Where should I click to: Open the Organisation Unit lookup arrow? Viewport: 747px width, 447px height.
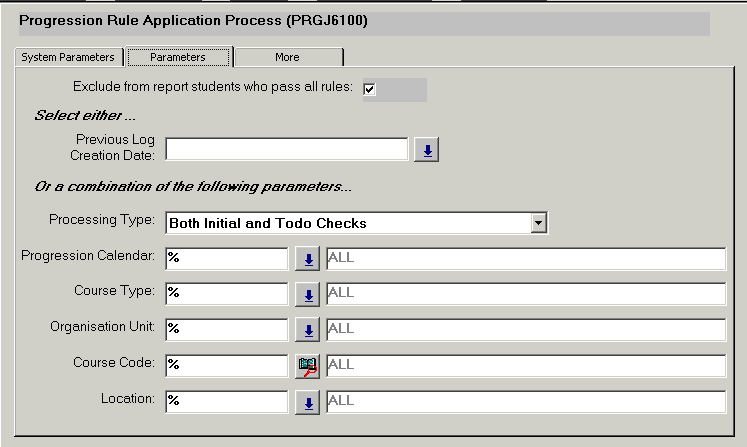point(308,330)
